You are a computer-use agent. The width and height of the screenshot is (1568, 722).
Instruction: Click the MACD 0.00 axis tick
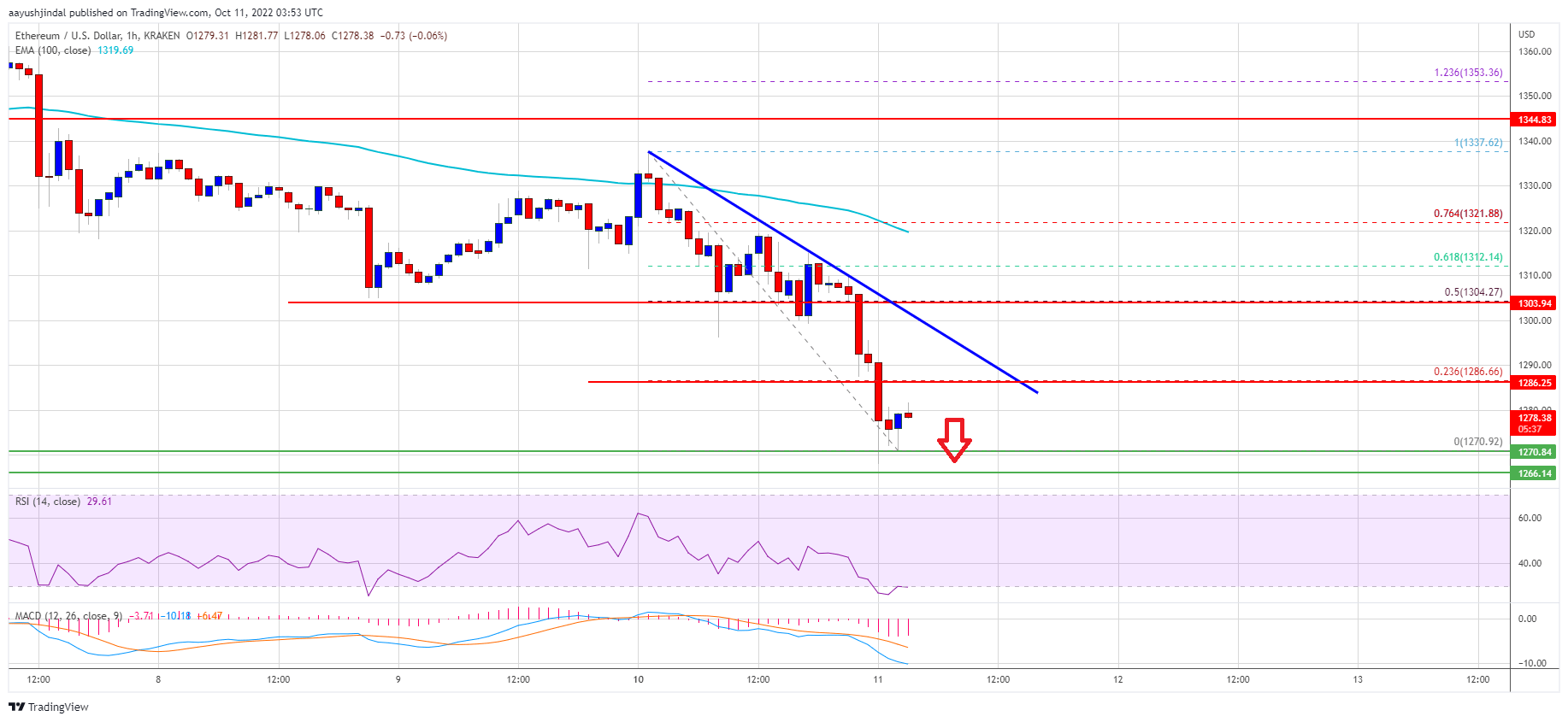(1527, 619)
